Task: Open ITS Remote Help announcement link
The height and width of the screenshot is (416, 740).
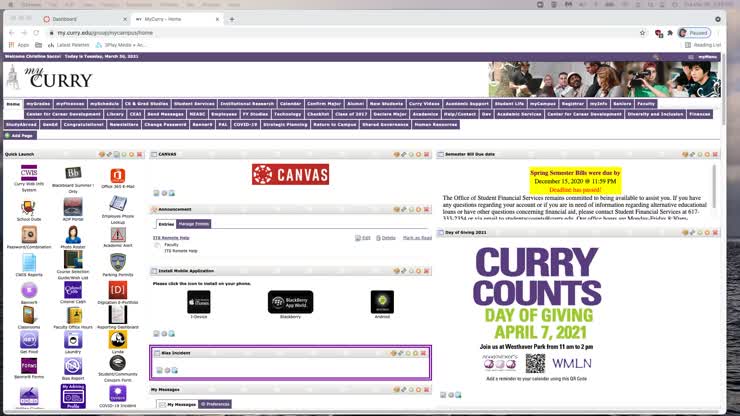Action: pos(171,238)
